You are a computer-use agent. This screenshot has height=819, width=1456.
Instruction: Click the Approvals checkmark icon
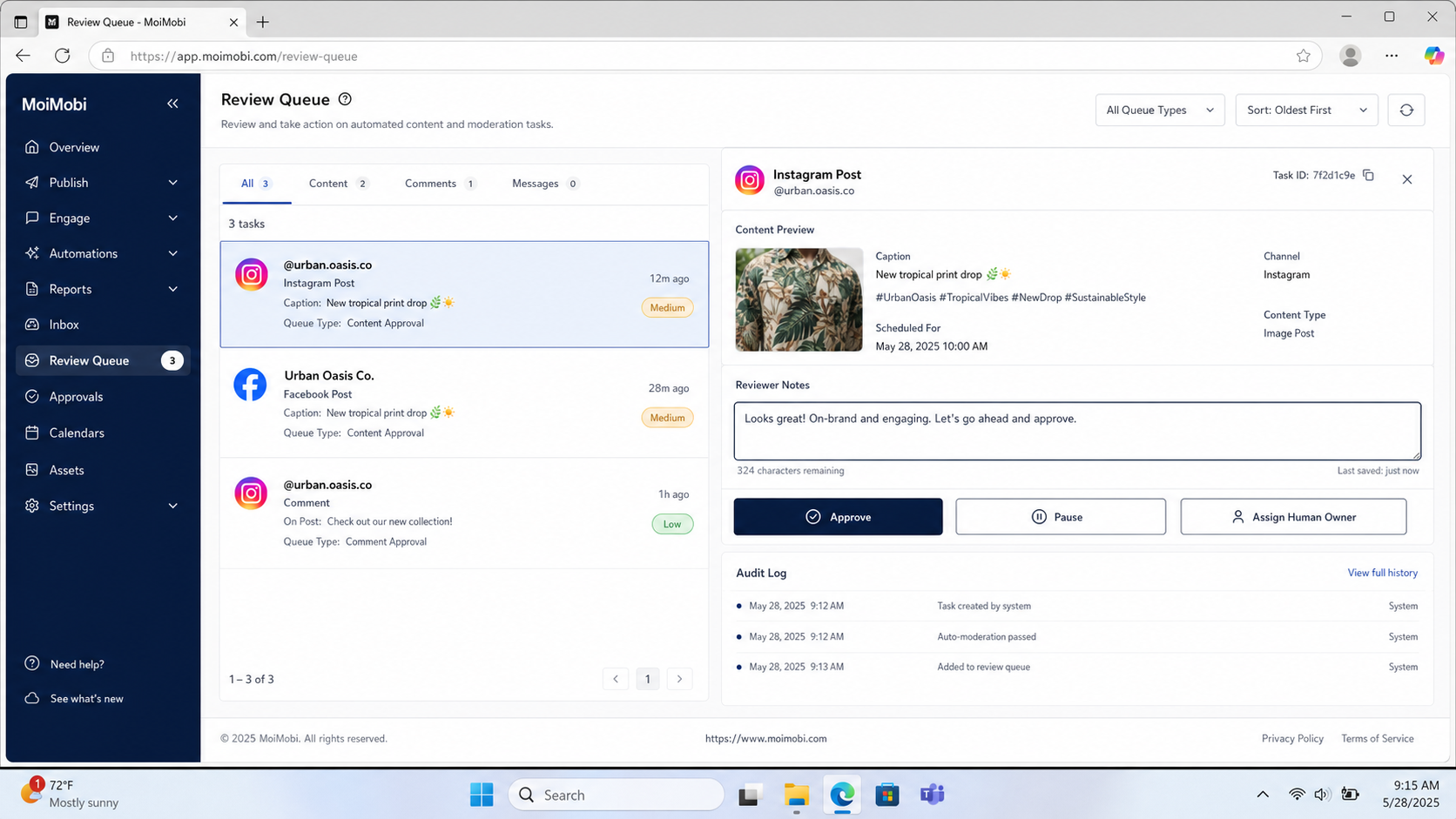point(32,397)
